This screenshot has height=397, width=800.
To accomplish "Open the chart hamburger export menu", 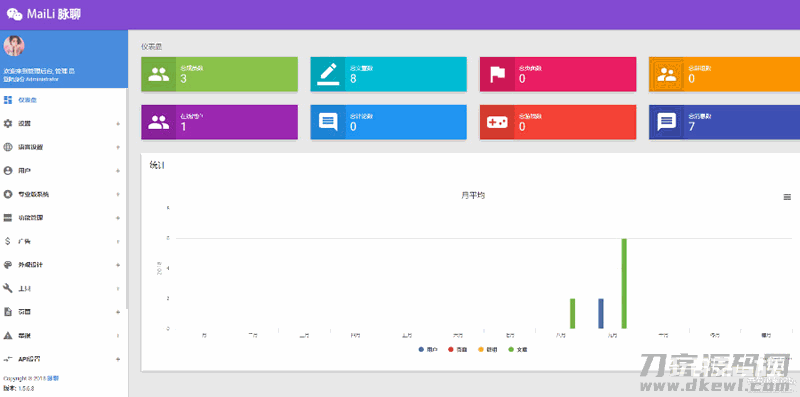I will point(787,197).
